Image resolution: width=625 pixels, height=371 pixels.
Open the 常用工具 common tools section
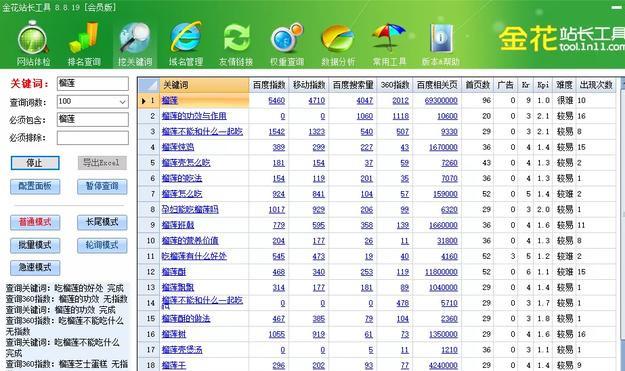389,44
